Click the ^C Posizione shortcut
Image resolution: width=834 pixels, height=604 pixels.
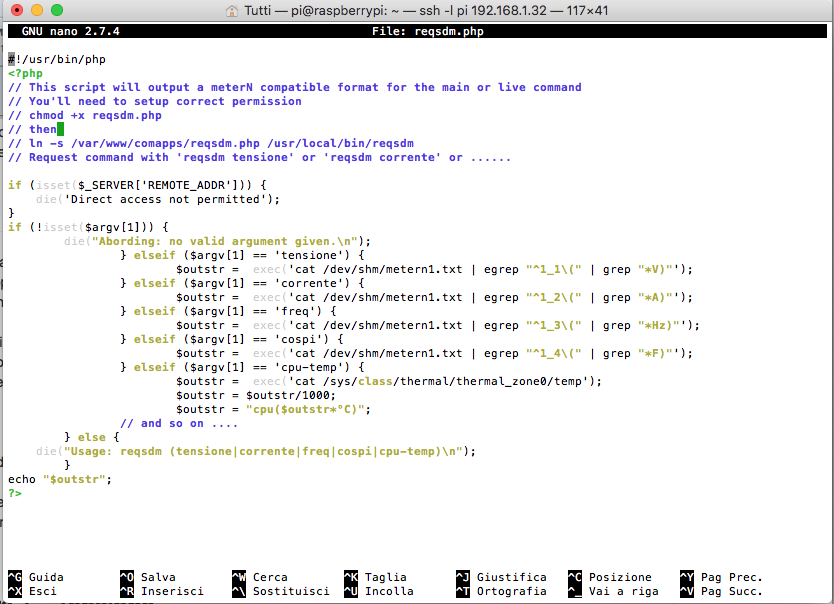point(610,577)
